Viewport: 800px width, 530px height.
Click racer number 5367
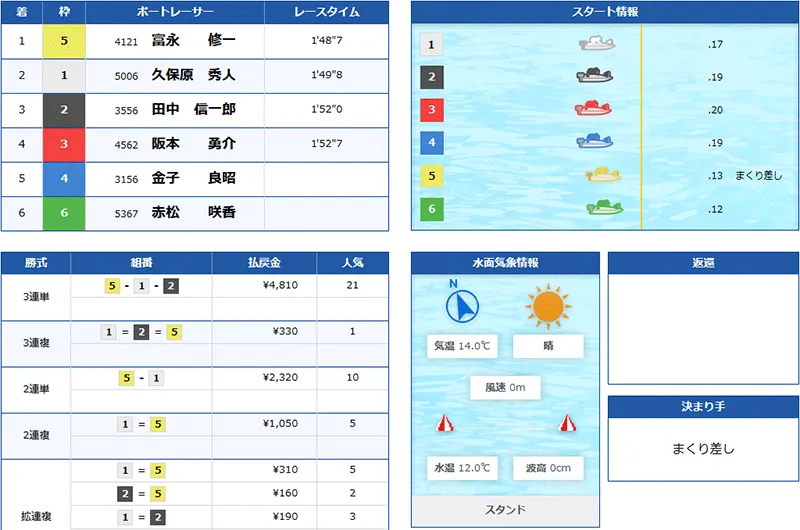point(126,214)
